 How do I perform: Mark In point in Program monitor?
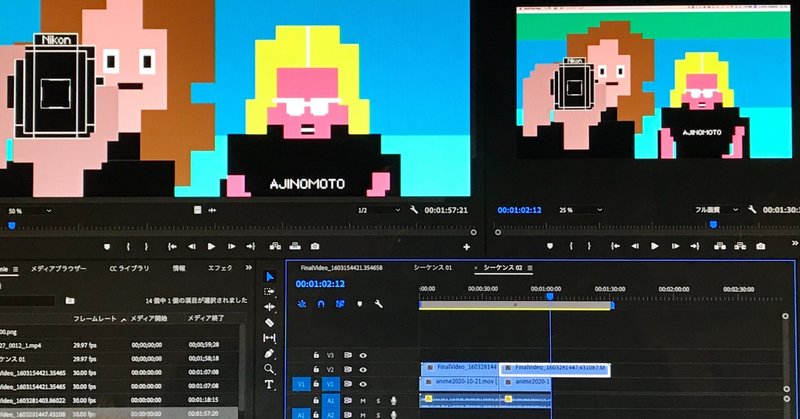[571, 246]
